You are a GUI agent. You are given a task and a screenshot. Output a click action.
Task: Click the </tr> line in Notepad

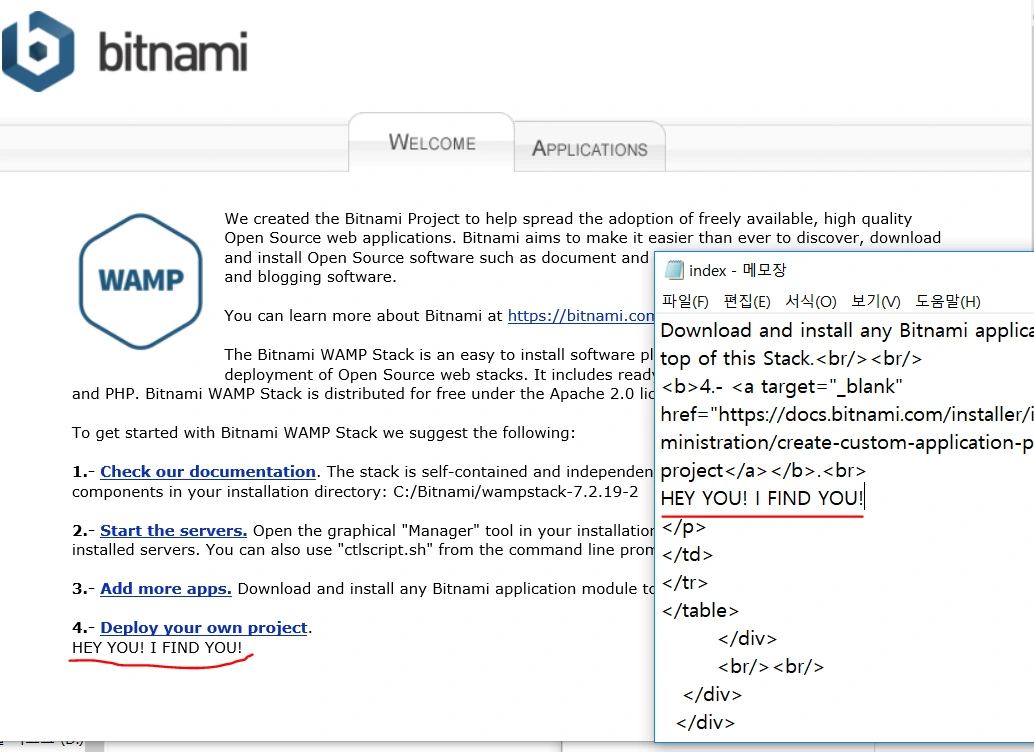(684, 582)
